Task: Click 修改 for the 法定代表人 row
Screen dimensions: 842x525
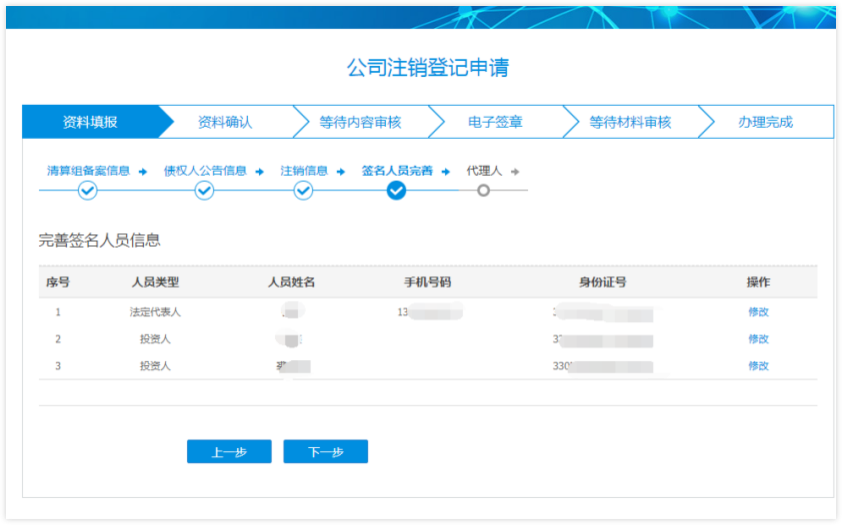Action: click(x=758, y=312)
